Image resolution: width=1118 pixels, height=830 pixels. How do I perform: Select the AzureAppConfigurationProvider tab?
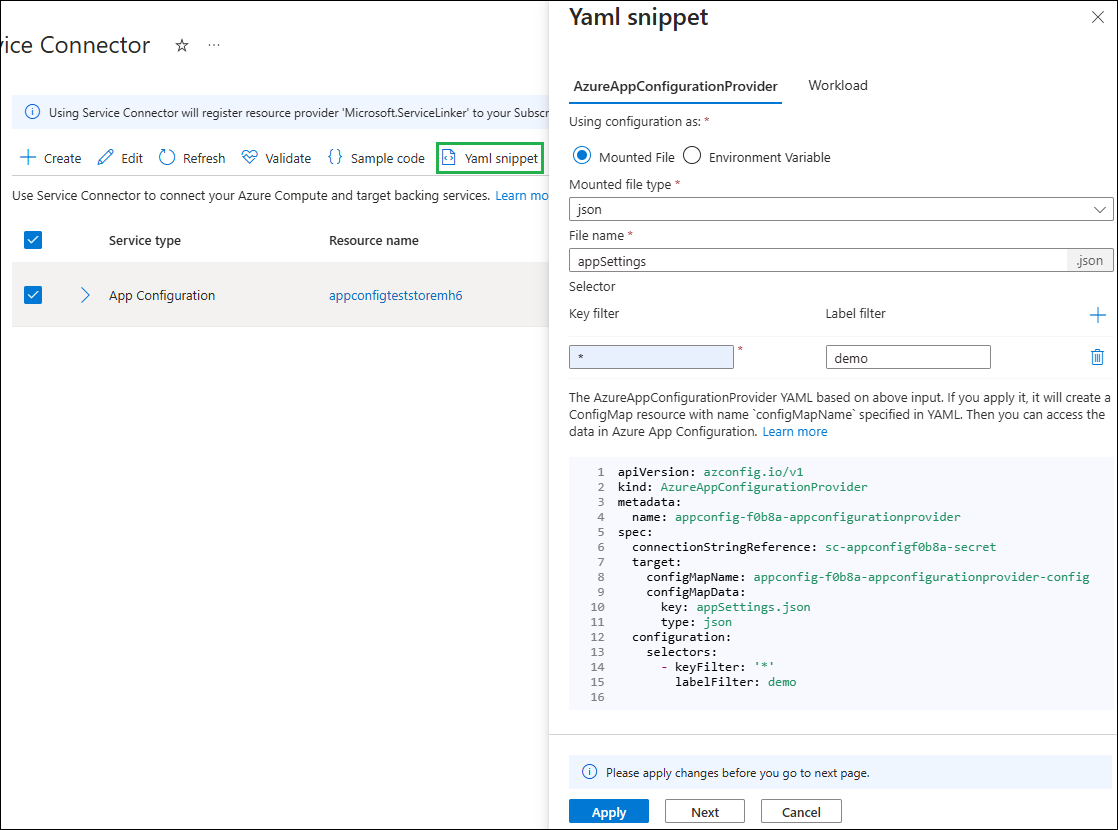coord(675,85)
